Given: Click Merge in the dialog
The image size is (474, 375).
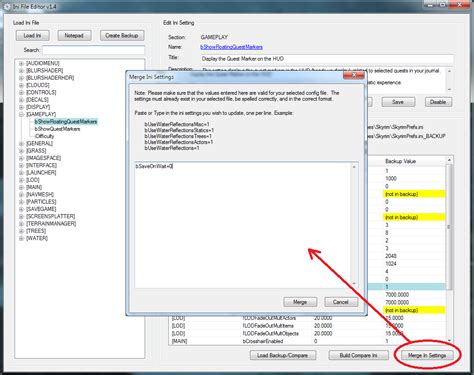Looking at the screenshot, I should tap(300, 302).
